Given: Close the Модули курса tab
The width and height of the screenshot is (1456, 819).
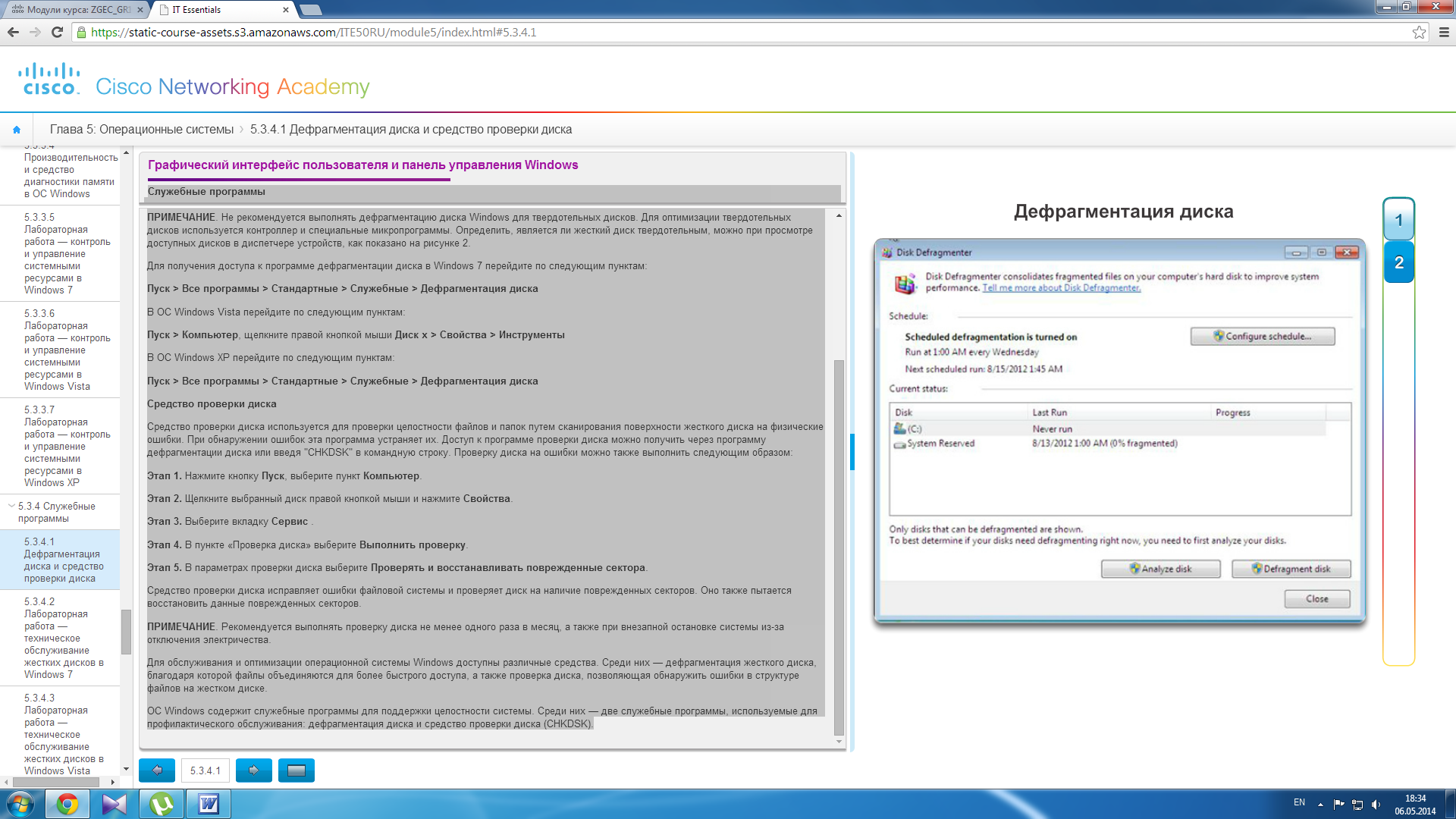Looking at the screenshot, I should tap(140, 10).
